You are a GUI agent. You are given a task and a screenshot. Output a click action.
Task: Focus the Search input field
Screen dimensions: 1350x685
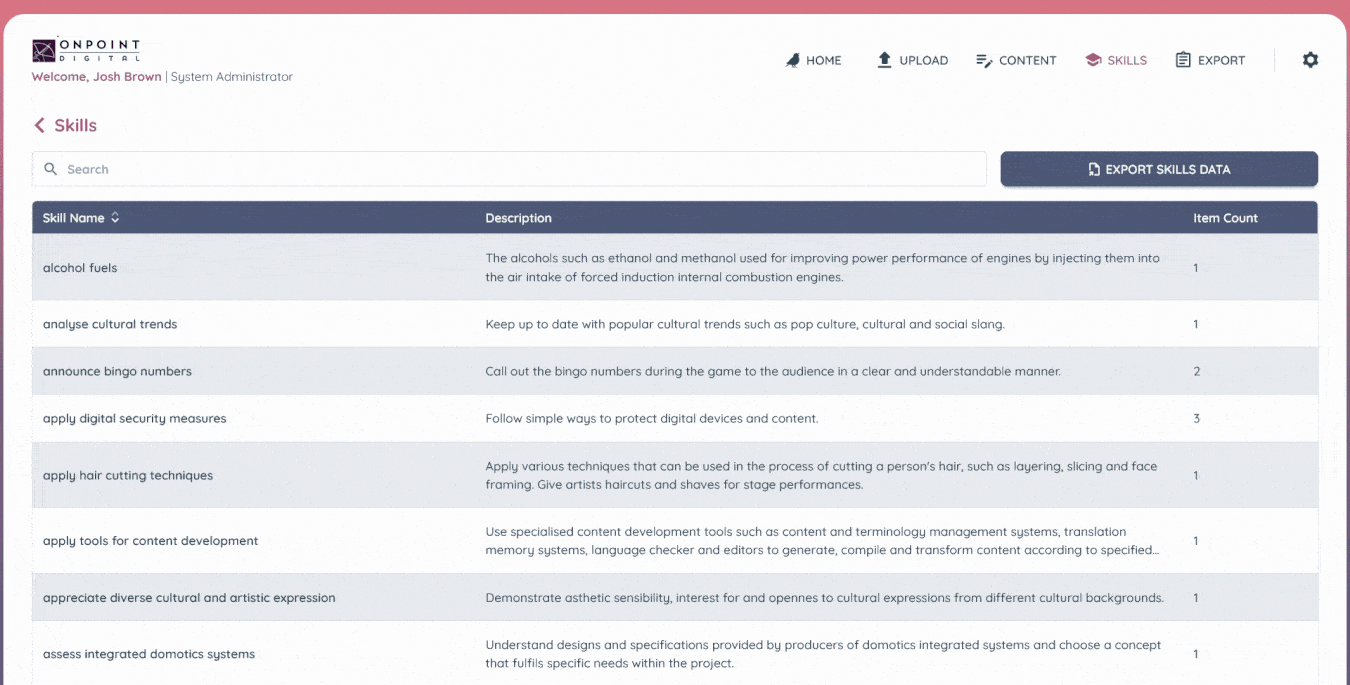[x=520, y=169]
